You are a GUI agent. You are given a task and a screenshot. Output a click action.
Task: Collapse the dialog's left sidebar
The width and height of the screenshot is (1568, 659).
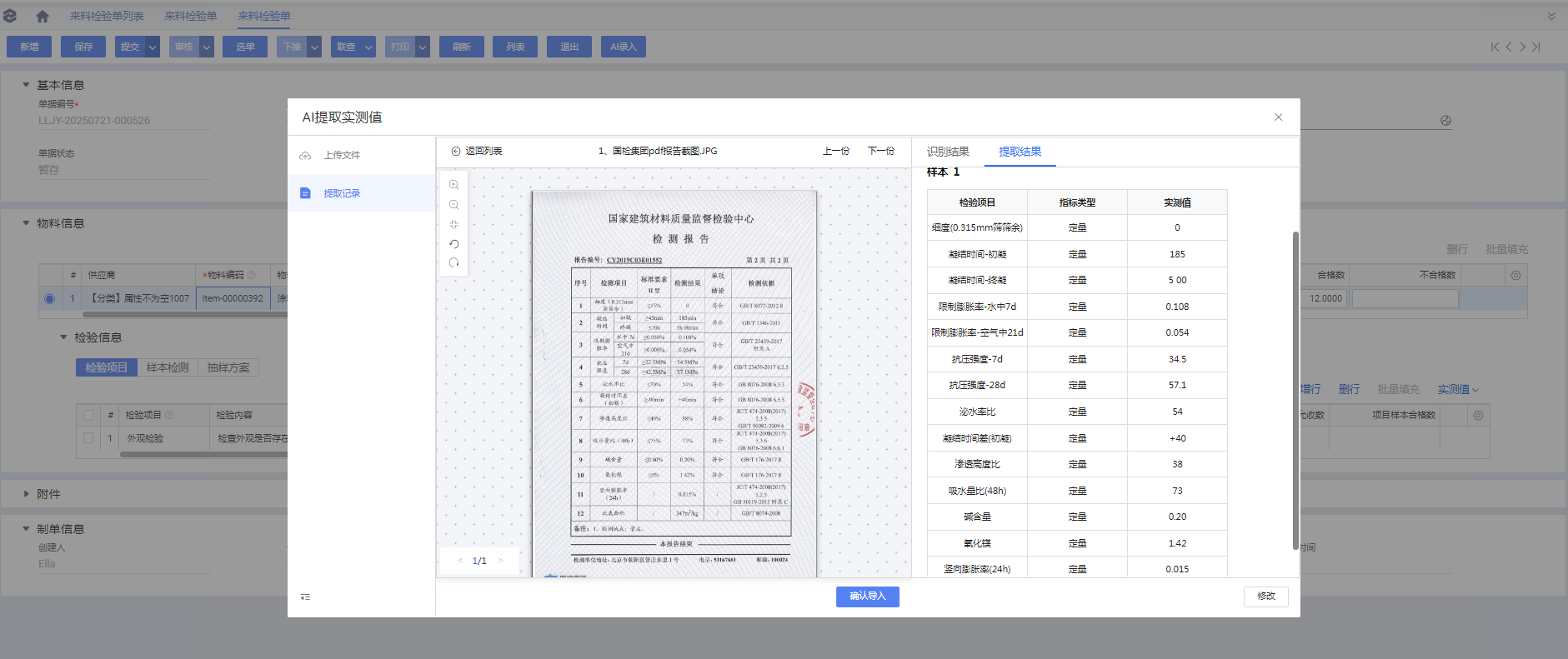pos(305,597)
